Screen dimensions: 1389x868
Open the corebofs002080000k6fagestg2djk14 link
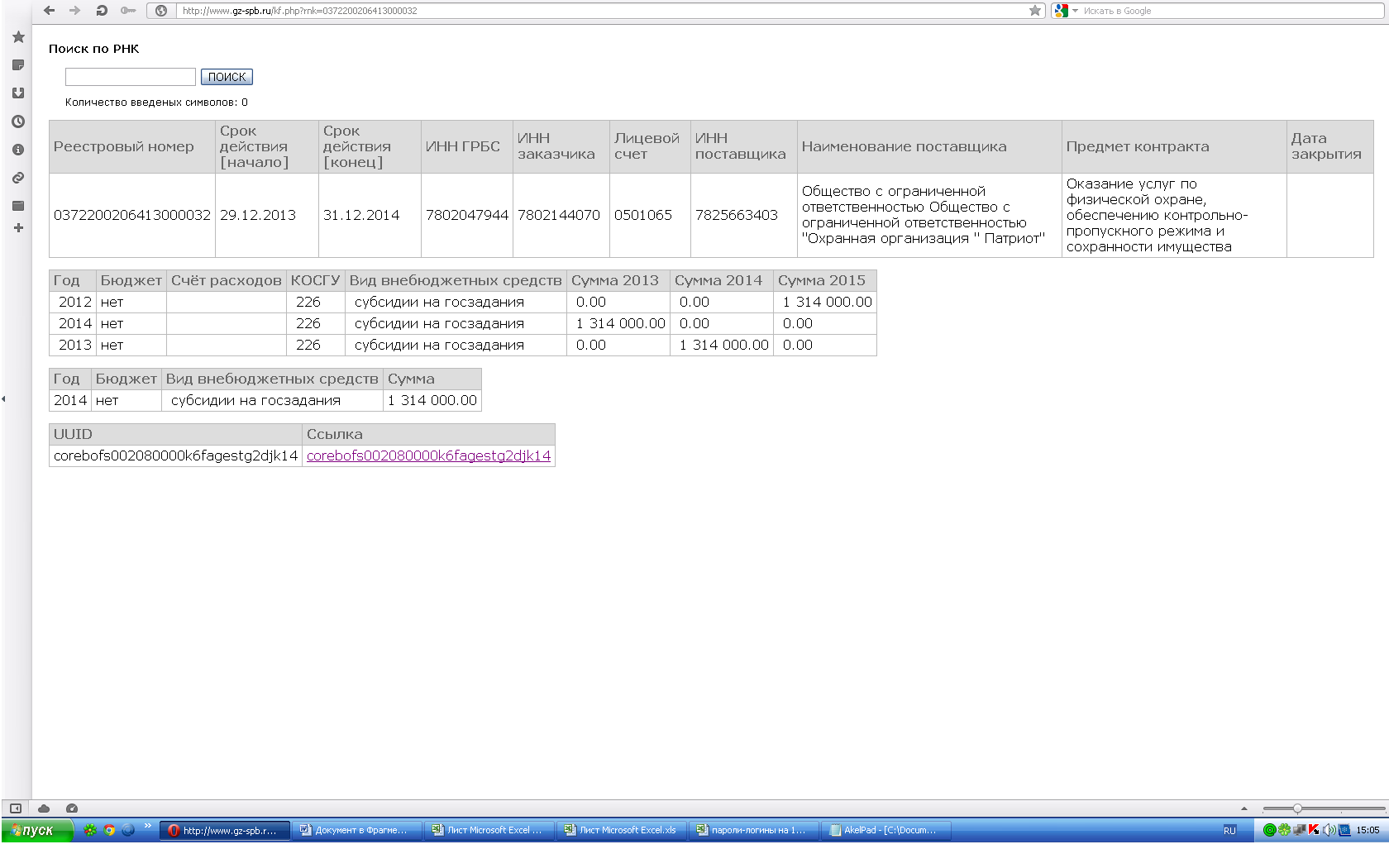(428, 455)
